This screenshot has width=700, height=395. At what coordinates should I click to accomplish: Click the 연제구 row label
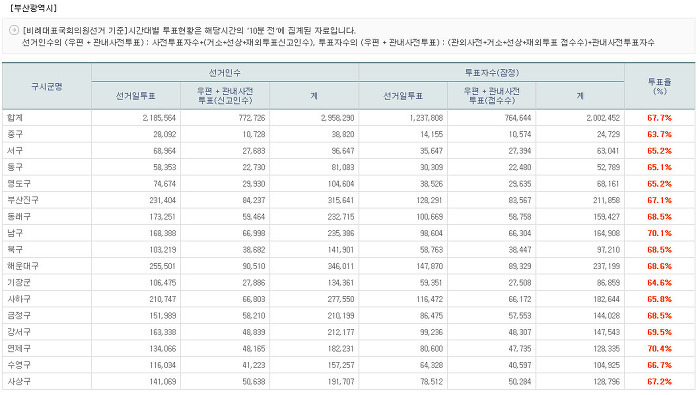pos(19,349)
